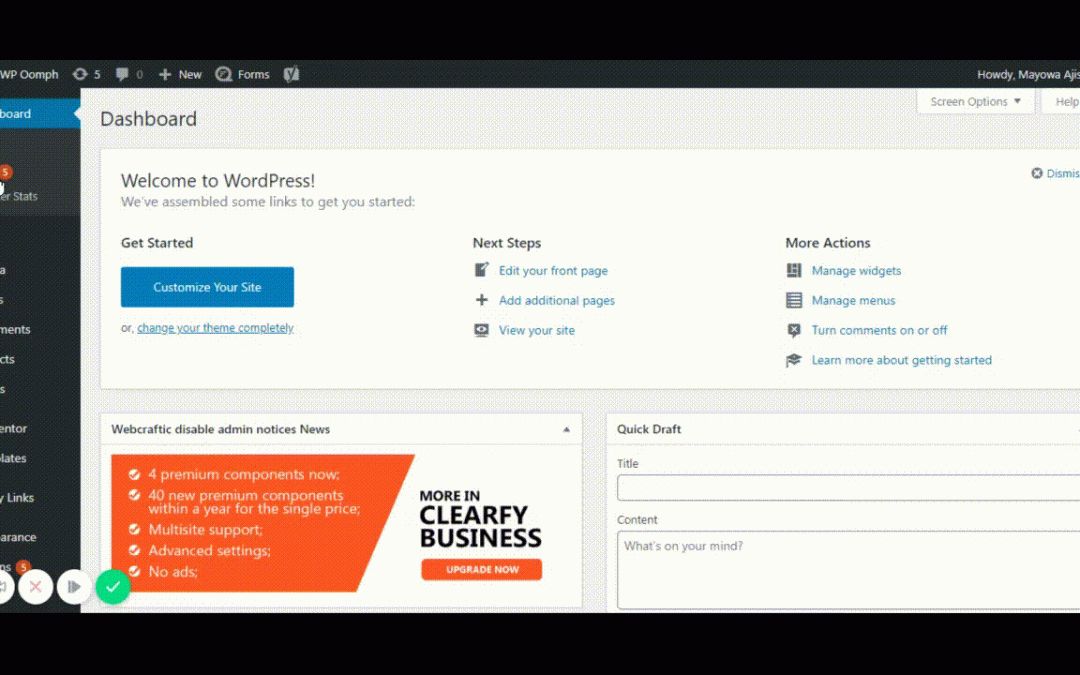The width and height of the screenshot is (1080, 675).
Task: Click the plus icon beside Add additional pages
Action: pyautogui.click(x=481, y=300)
